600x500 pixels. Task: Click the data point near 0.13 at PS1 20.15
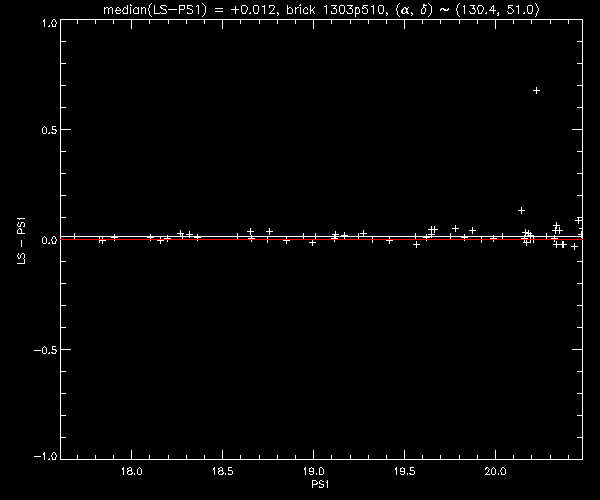(521, 210)
